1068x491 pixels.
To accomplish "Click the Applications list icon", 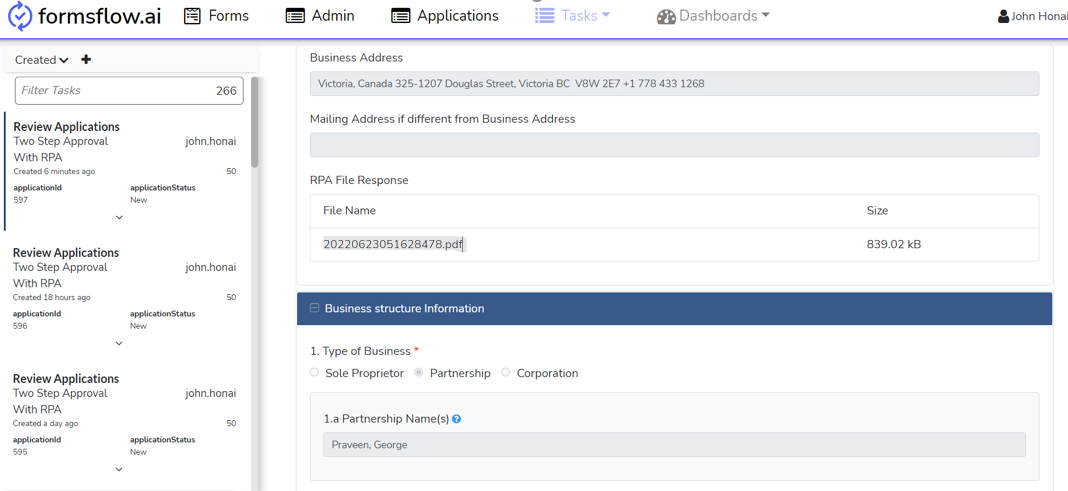I will (x=400, y=16).
